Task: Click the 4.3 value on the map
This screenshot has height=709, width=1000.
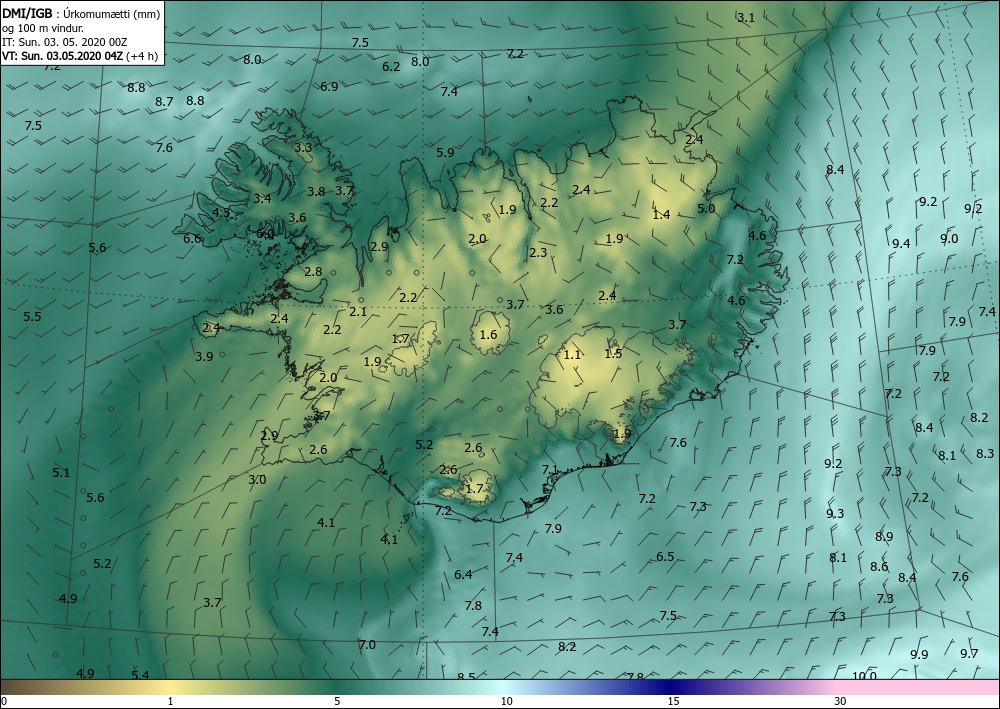Action: point(221,212)
